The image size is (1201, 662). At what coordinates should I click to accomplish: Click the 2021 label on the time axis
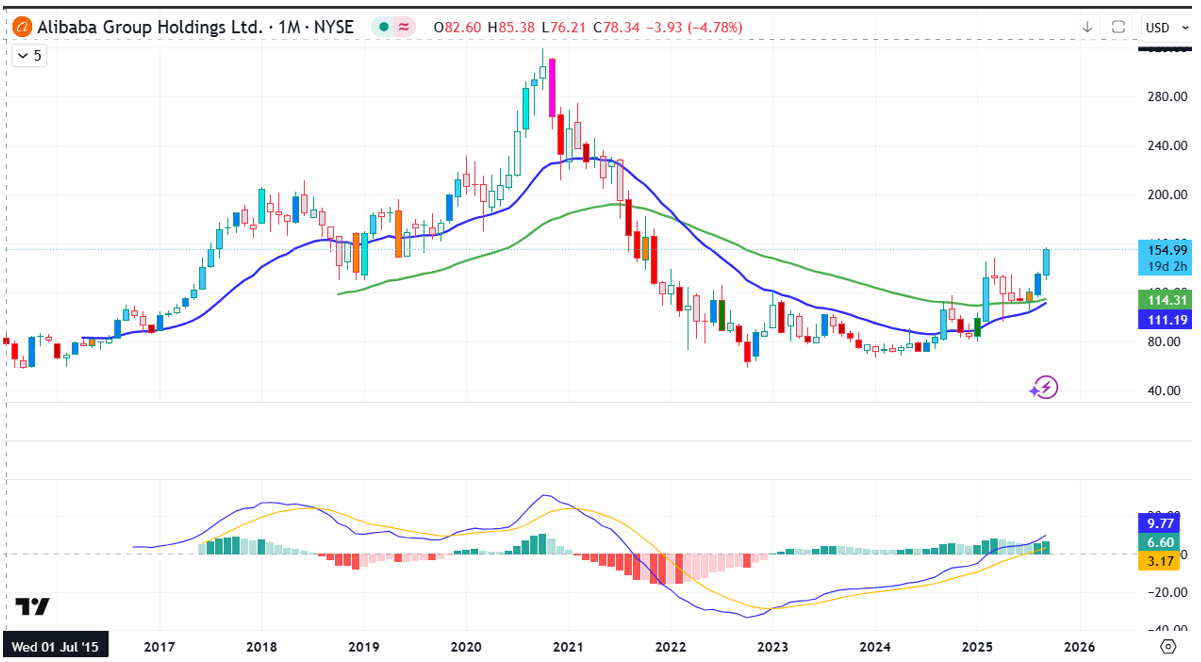coord(568,647)
